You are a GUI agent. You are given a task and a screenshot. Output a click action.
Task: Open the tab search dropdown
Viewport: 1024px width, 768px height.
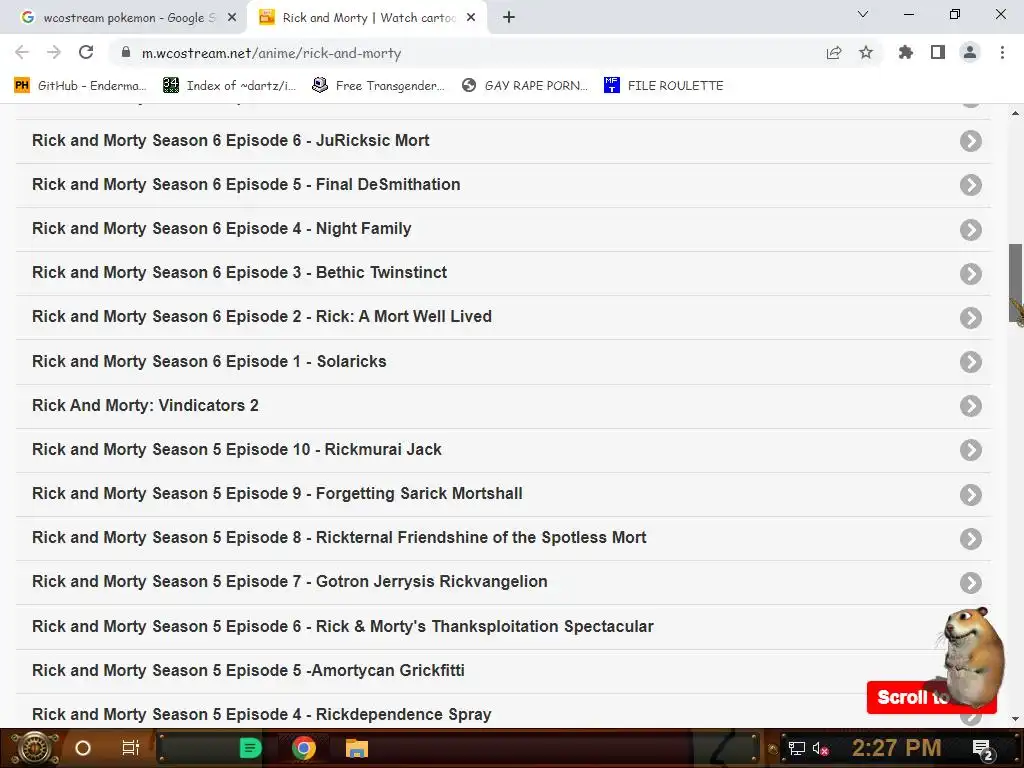pos(863,14)
